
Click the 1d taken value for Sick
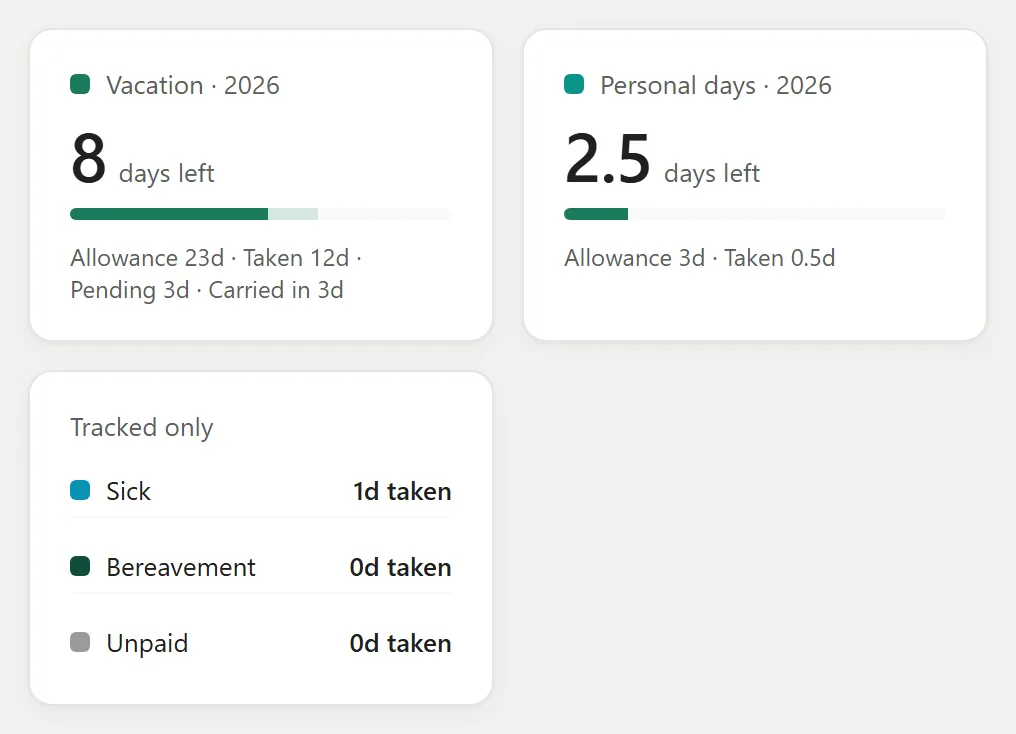click(x=402, y=491)
